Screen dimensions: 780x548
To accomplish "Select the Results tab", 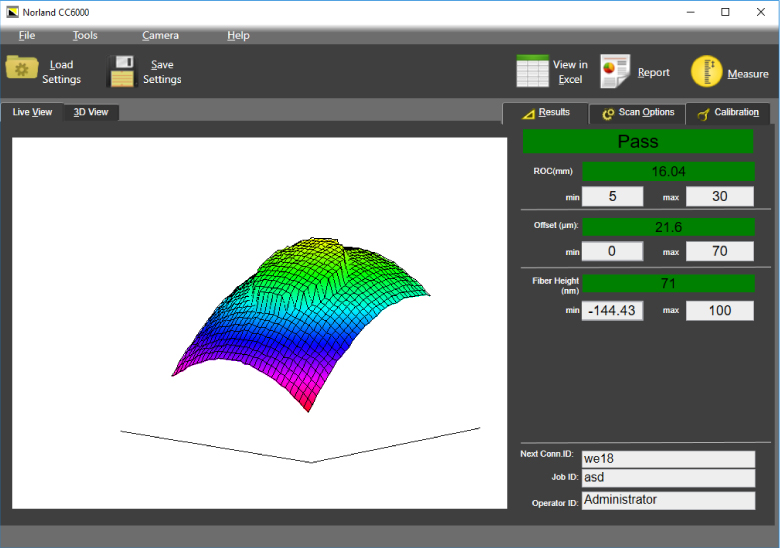I will 546,112.
